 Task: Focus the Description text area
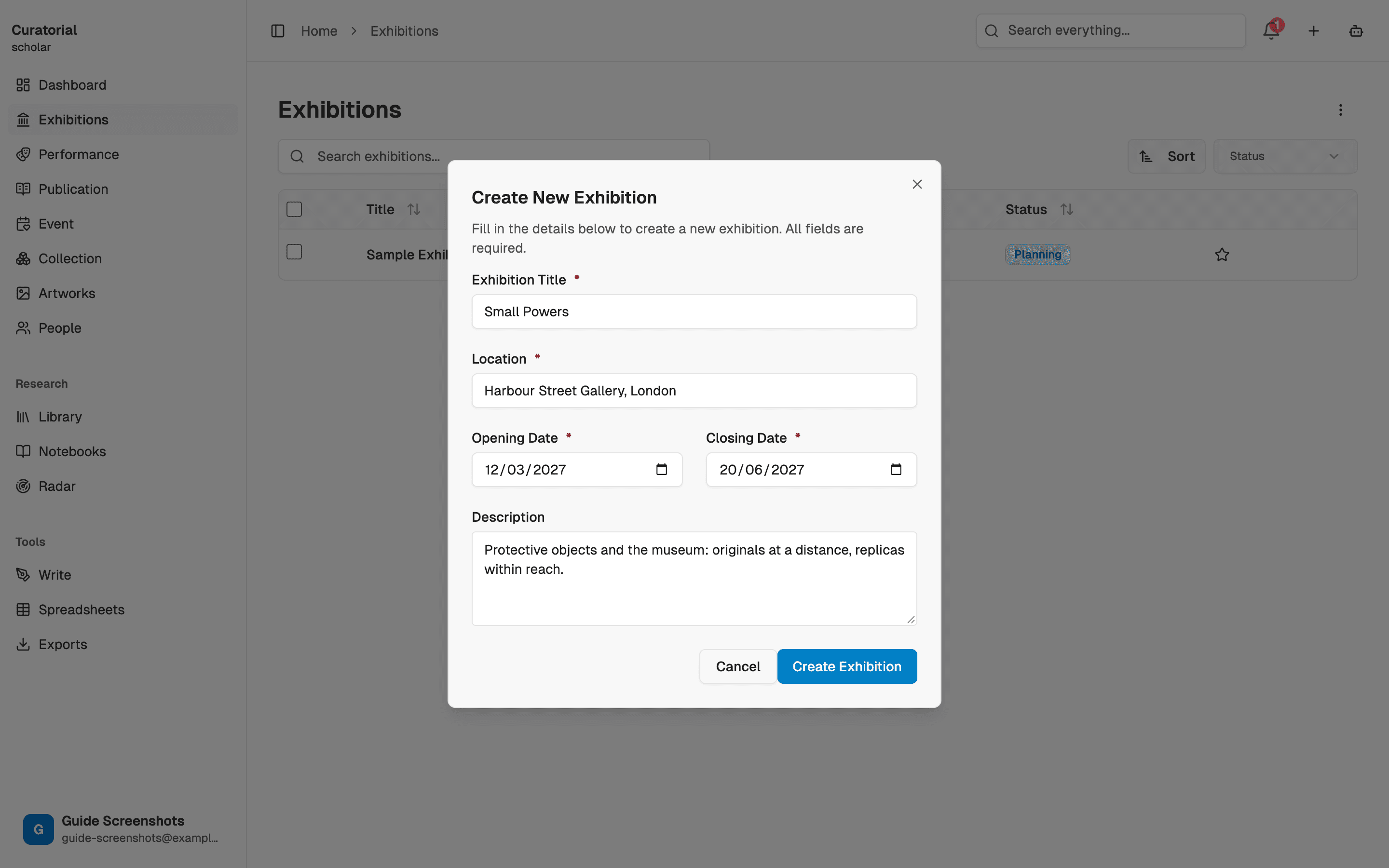click(x=694, y=579)
